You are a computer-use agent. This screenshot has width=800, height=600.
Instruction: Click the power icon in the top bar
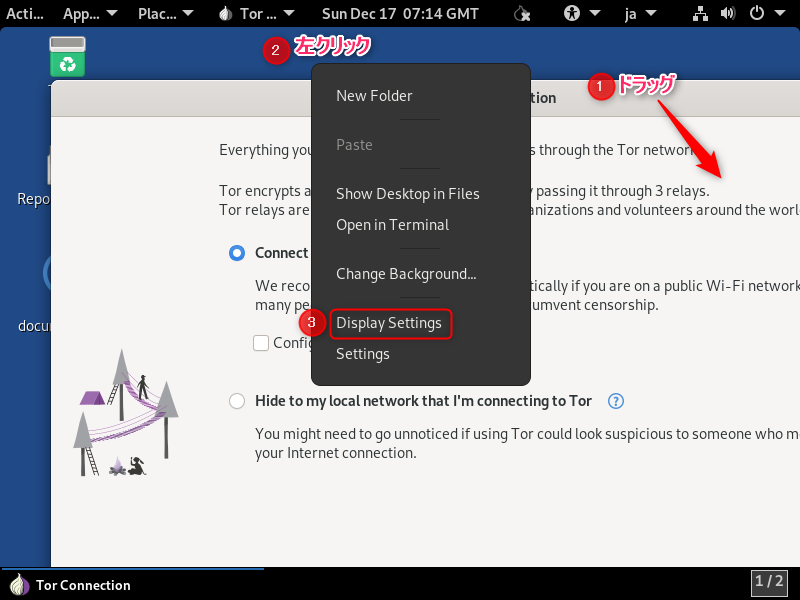tap(757, 13)
